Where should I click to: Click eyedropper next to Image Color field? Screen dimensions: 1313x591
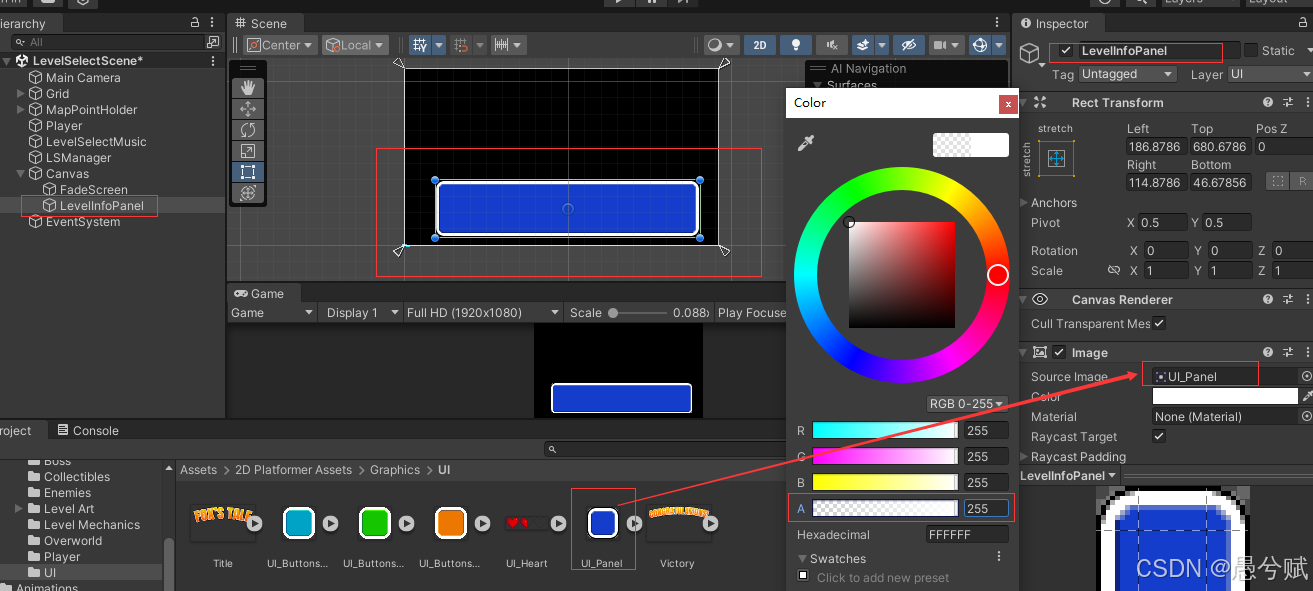pyautogui.click(x=1307, y=396)
